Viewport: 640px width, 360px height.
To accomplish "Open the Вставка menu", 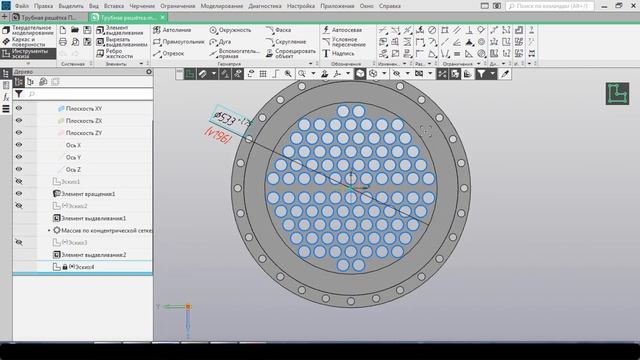I will pos(114,6).
